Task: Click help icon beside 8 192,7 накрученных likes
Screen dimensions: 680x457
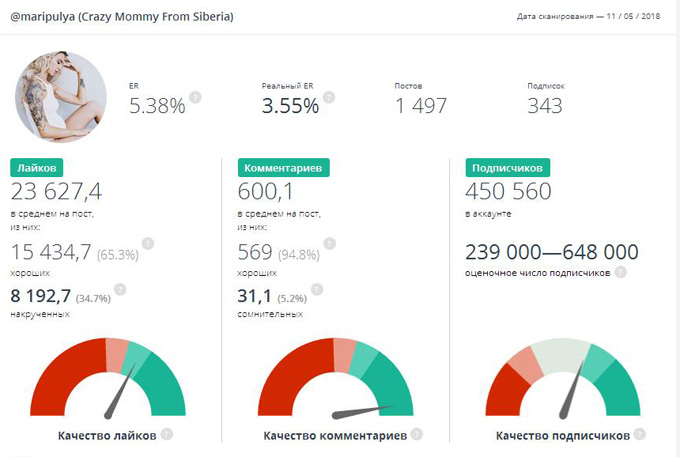Action: [x=121, y=290]
